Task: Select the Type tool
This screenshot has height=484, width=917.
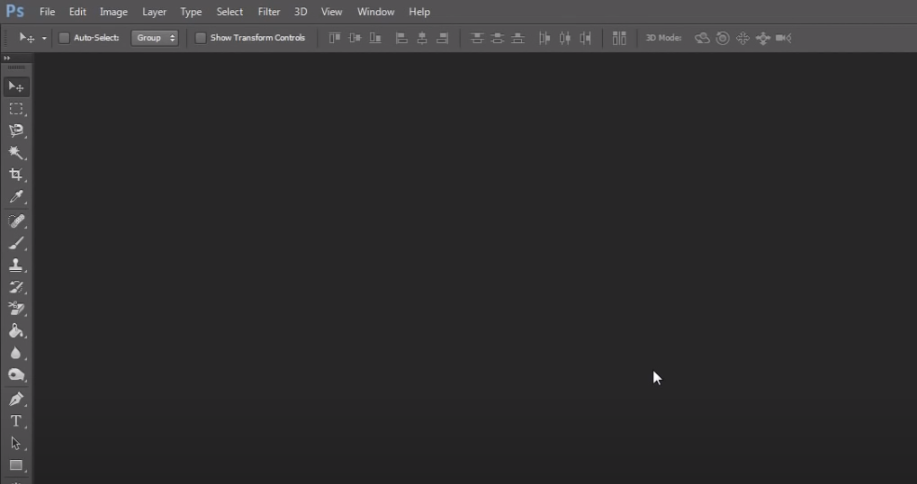Action: pos(16,421)
